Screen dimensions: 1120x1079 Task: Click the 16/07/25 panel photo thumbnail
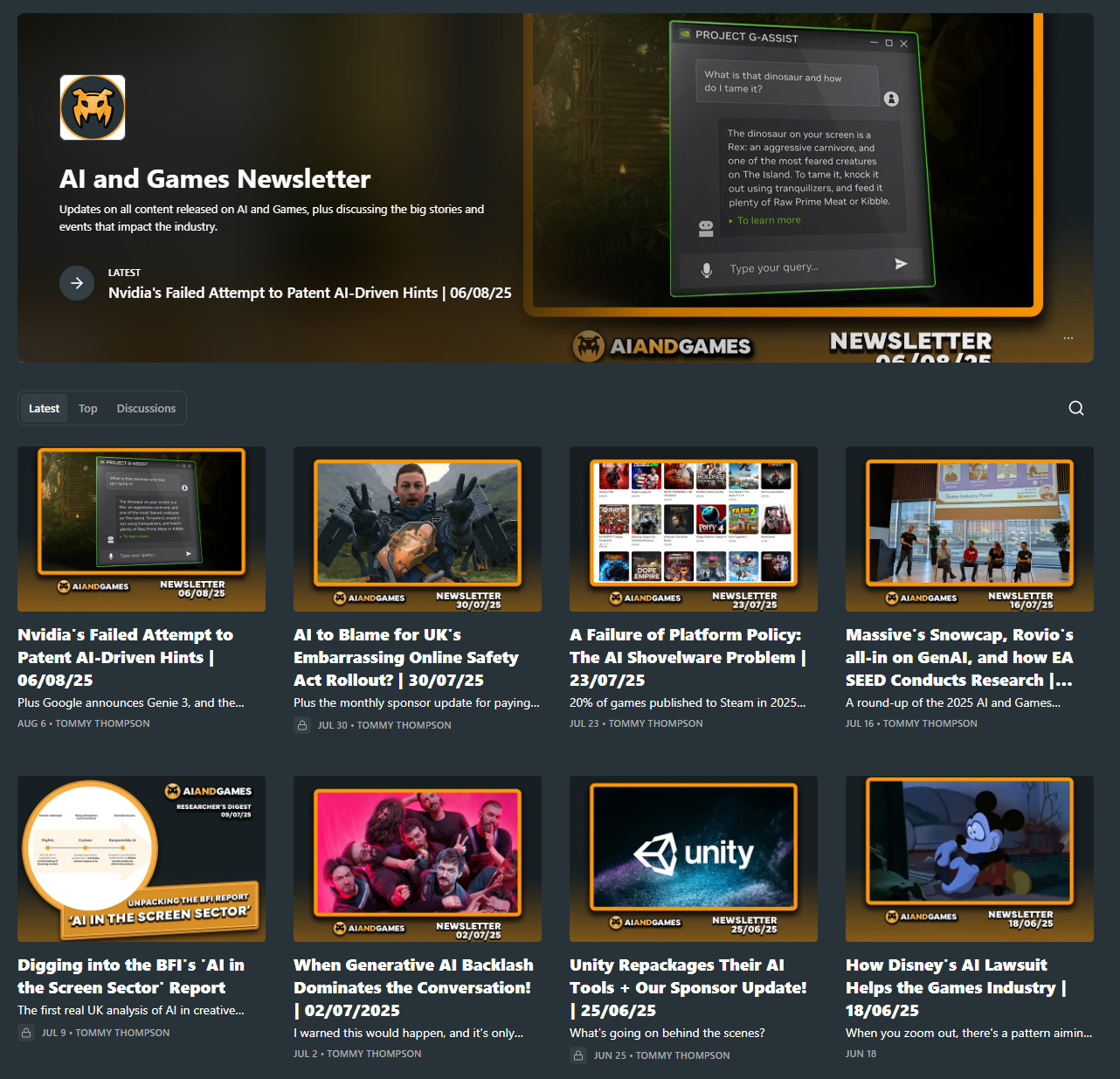970,529
